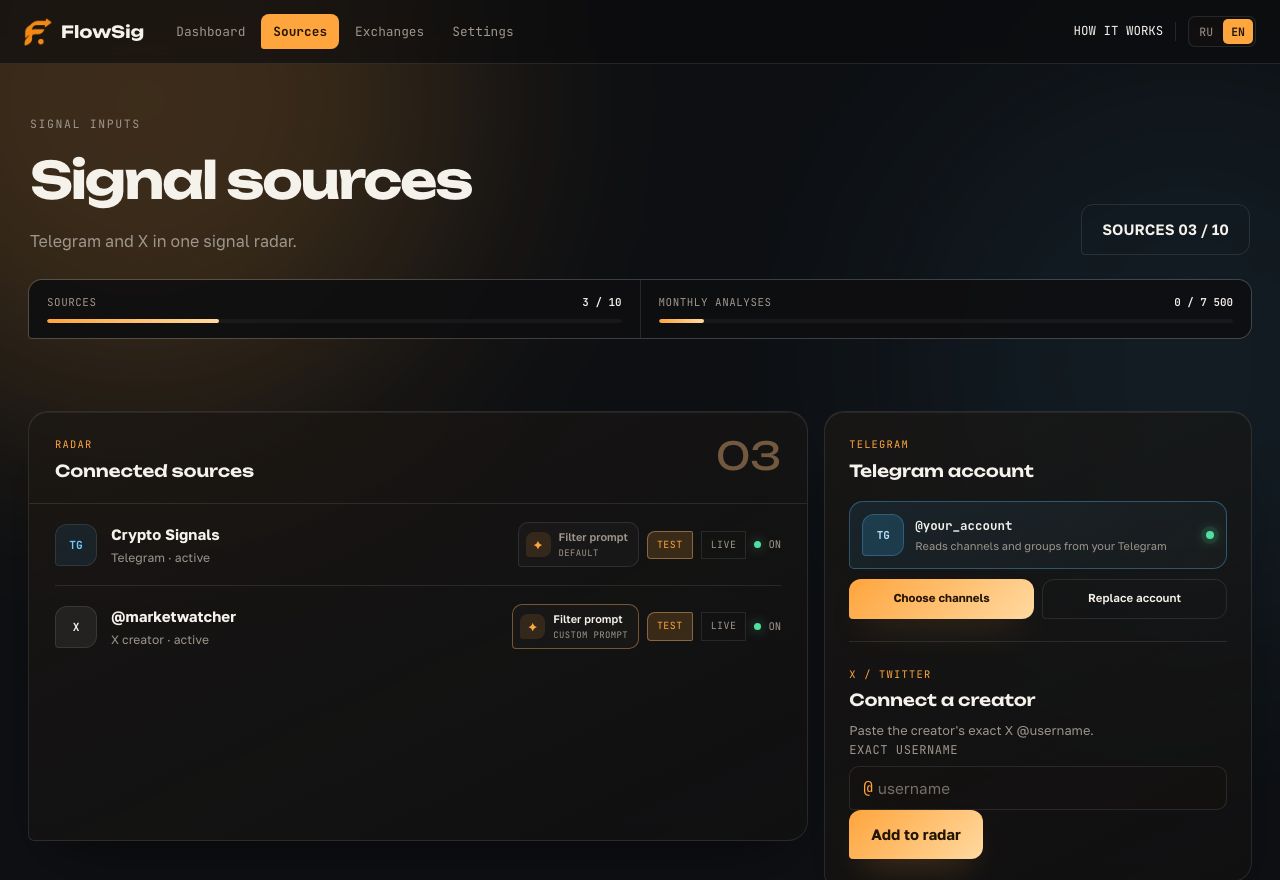1280x880 pixels.
Task: Click the green status dot on @your_account card
Action: [1209, 535]
